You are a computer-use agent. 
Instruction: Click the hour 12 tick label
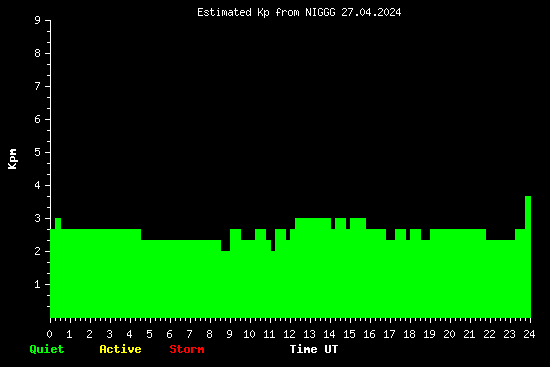tap(289, 334)
